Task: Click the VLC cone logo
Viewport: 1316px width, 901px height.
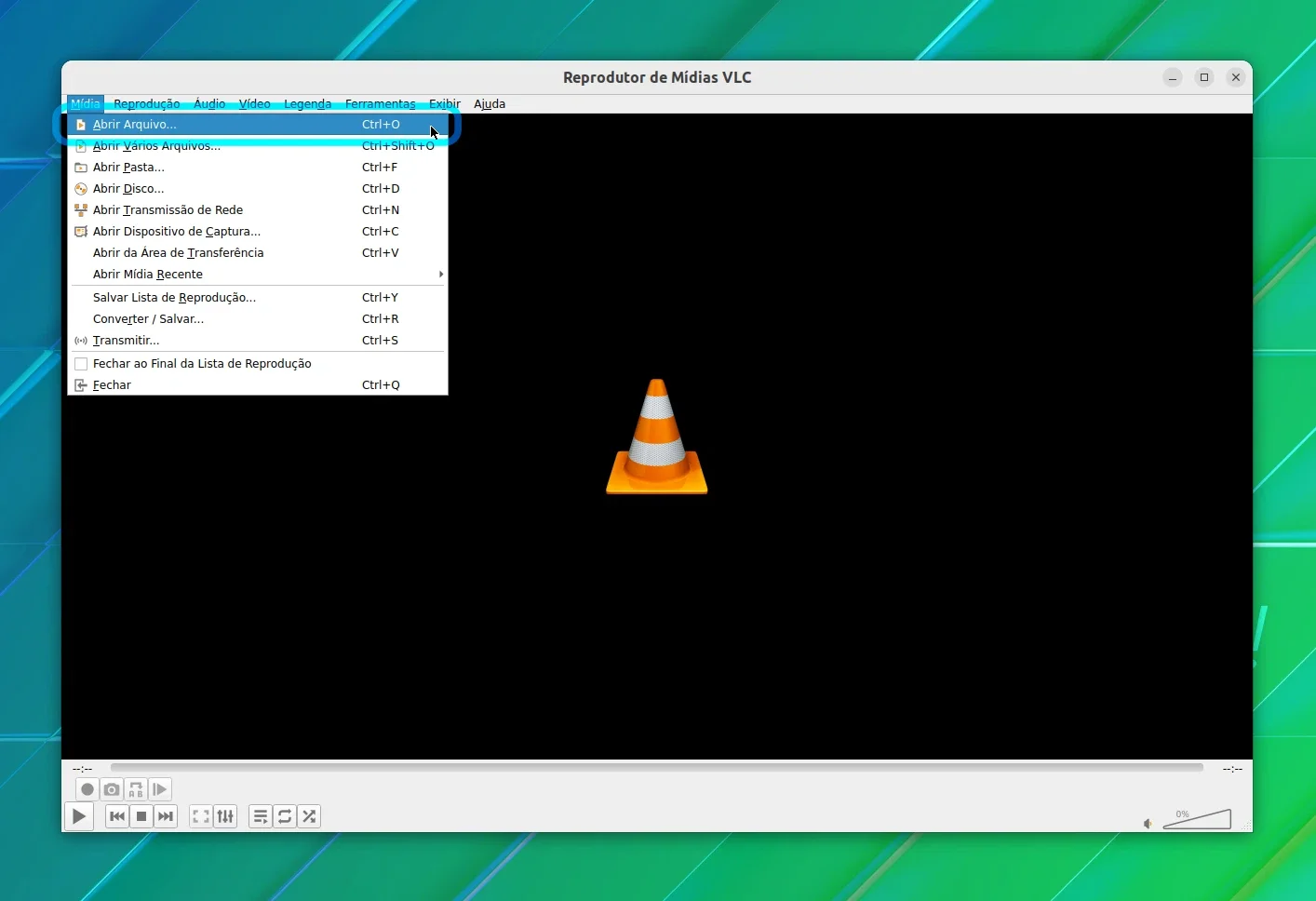Action: click(657, 436)
